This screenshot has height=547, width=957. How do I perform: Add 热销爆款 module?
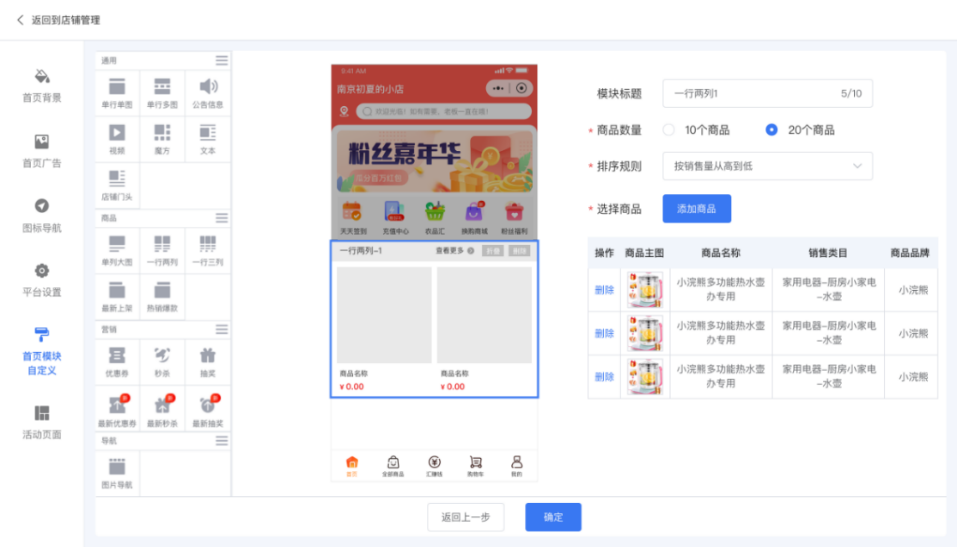162,297
